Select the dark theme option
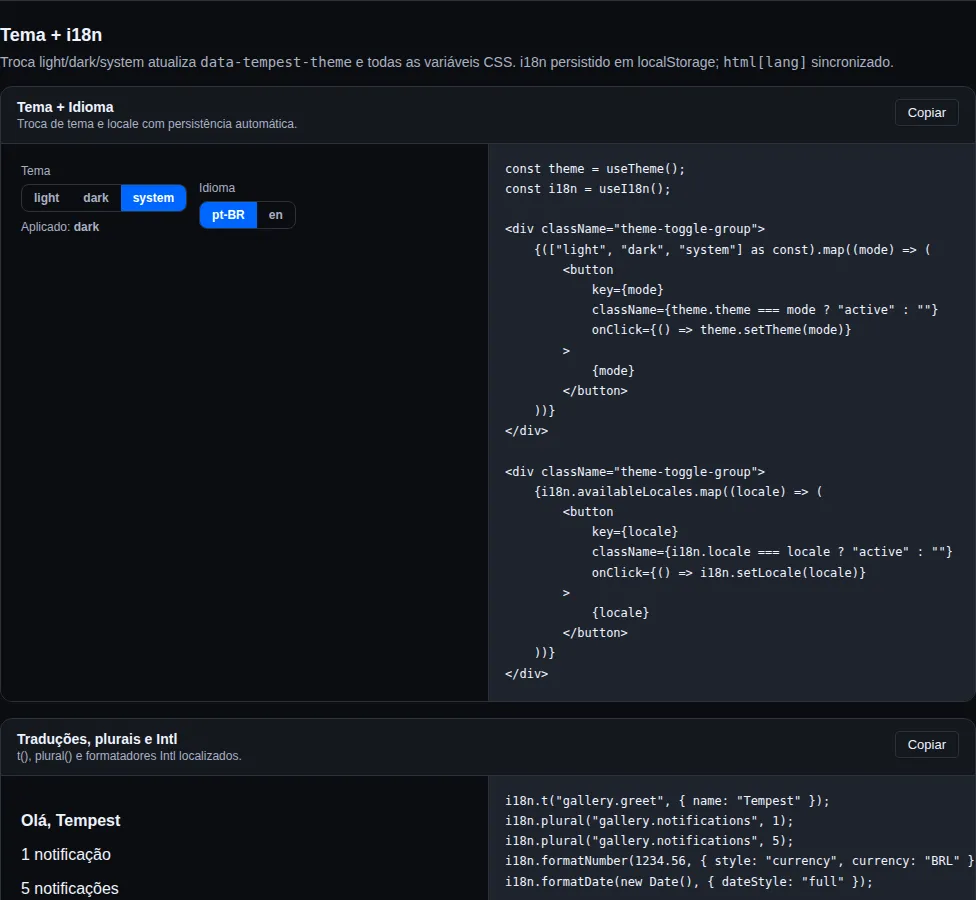 coord(96,198)
